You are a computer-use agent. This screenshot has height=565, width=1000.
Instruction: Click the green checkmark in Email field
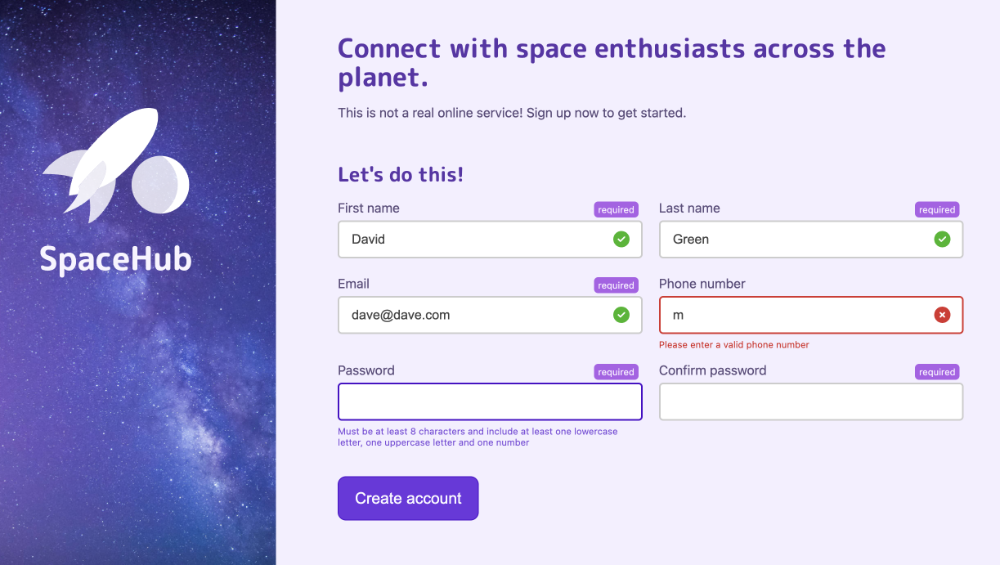621,315
